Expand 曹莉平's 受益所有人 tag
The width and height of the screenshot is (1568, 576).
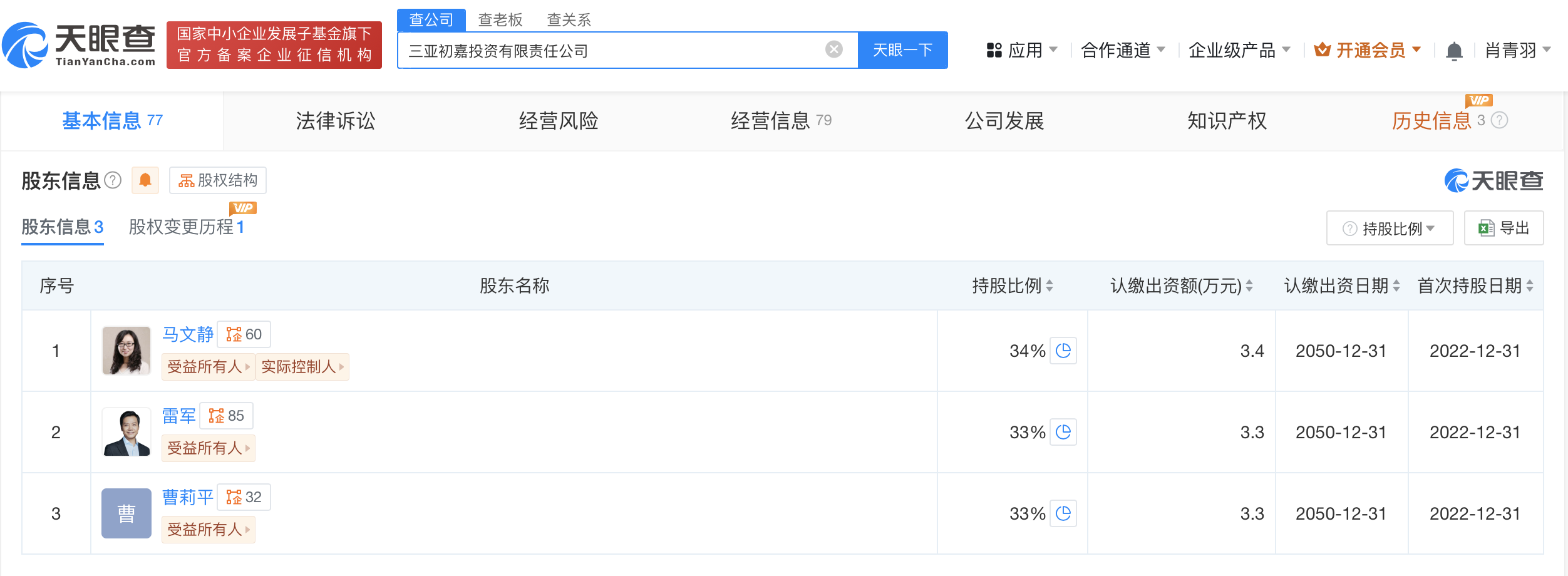208,530
